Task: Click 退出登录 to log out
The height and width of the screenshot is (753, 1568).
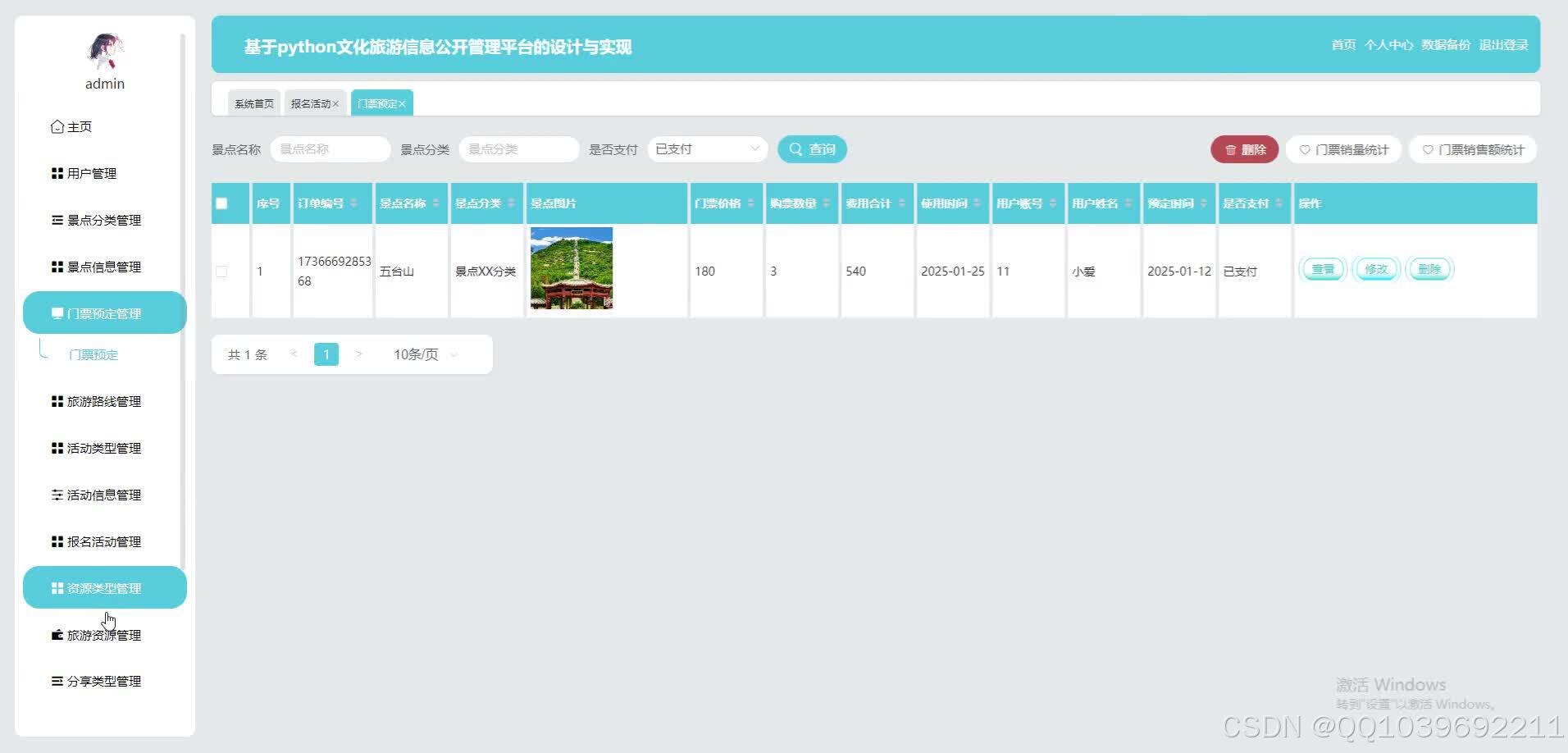Action: pos(1503,45)
